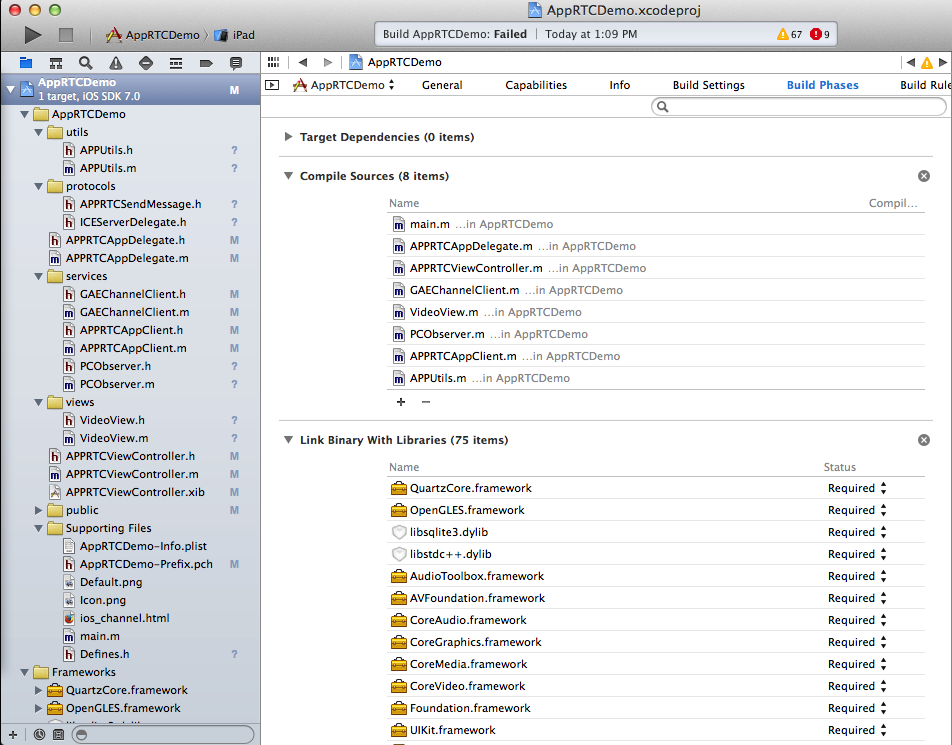Change UIKit.framework Required status
Viewport: 952px width, 745px height.
pos(857,730)
